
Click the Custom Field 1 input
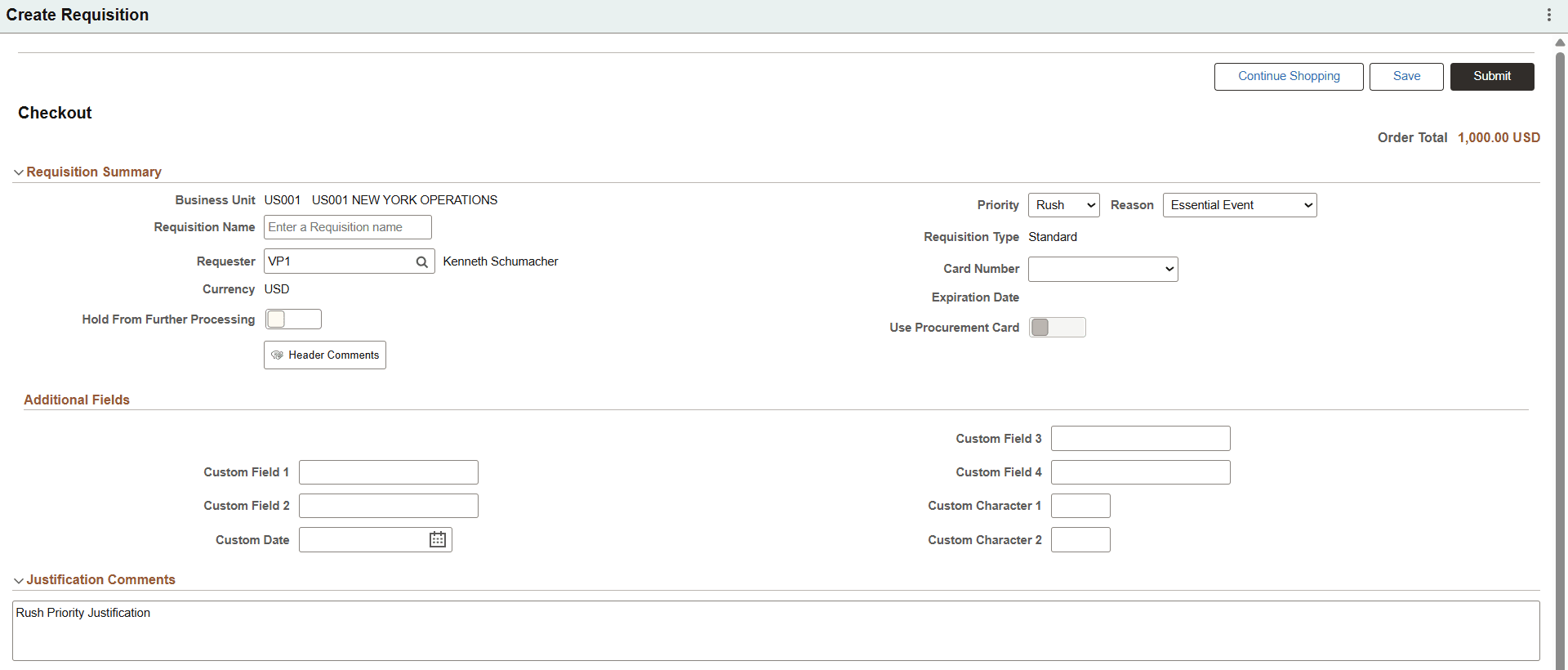pyautogui.click(x=389, y=472)
